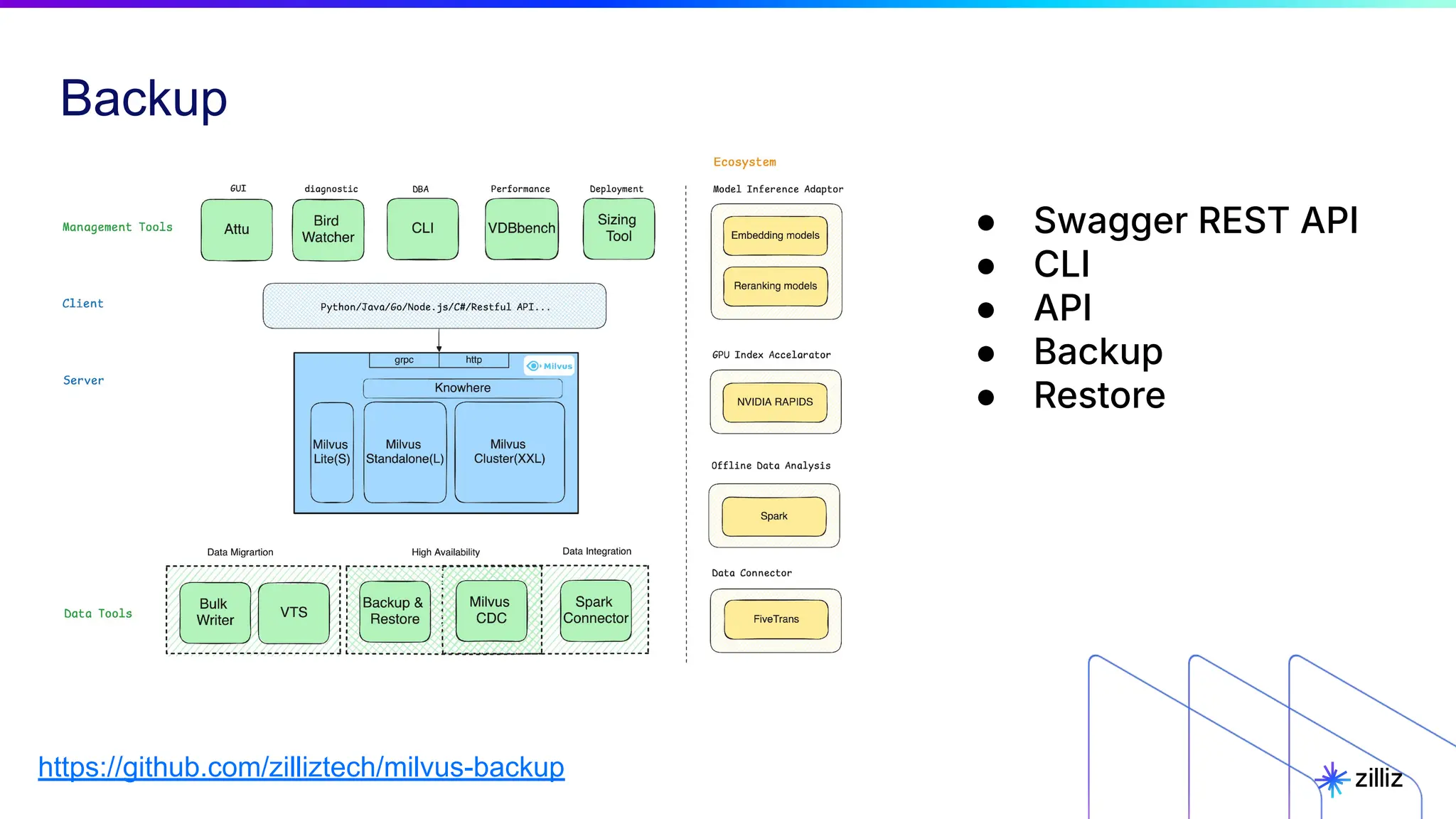Click the Bulk Writer box

tap(215, 612)
